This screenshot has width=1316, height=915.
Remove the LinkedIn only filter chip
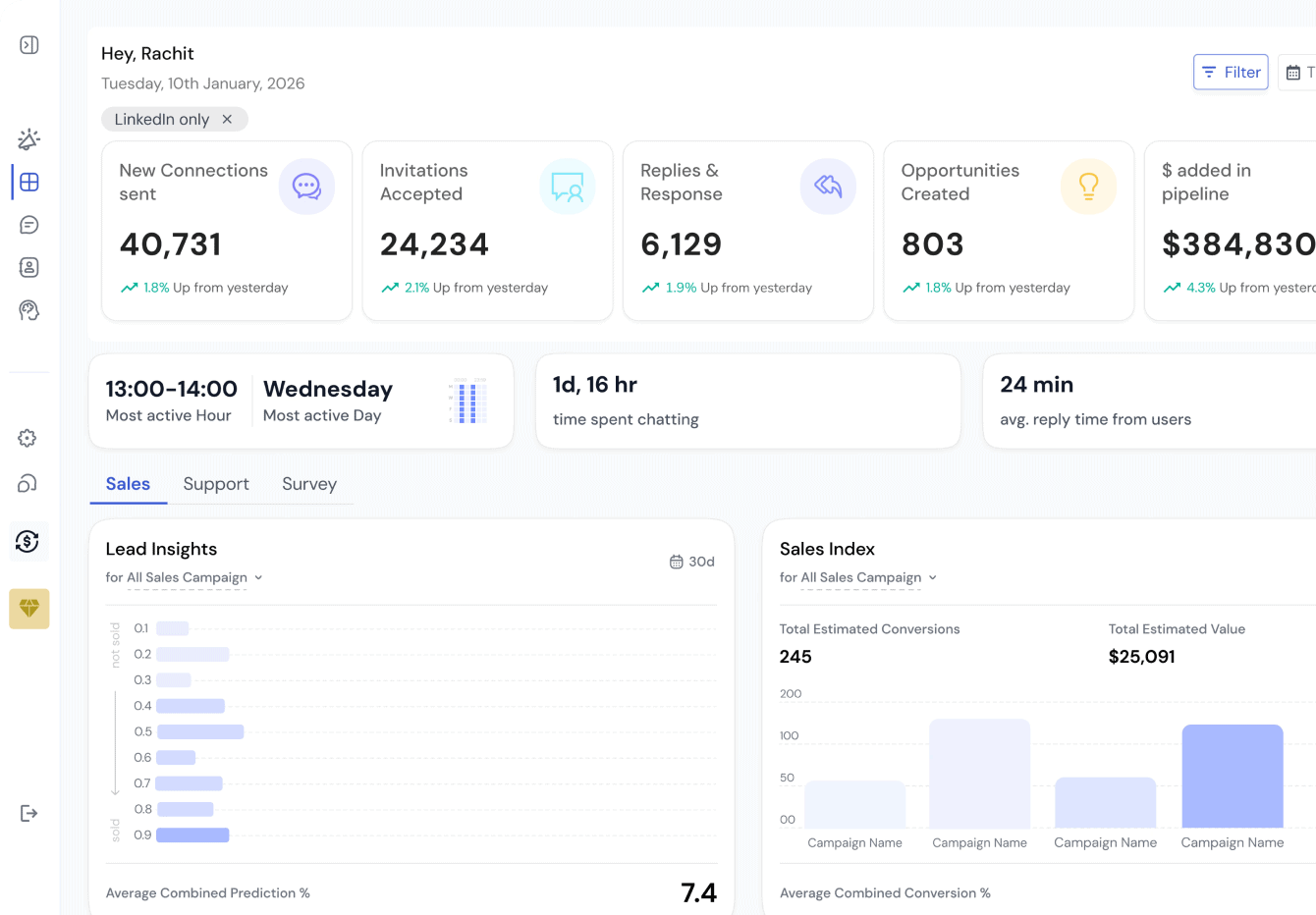[x=227, y=118]
